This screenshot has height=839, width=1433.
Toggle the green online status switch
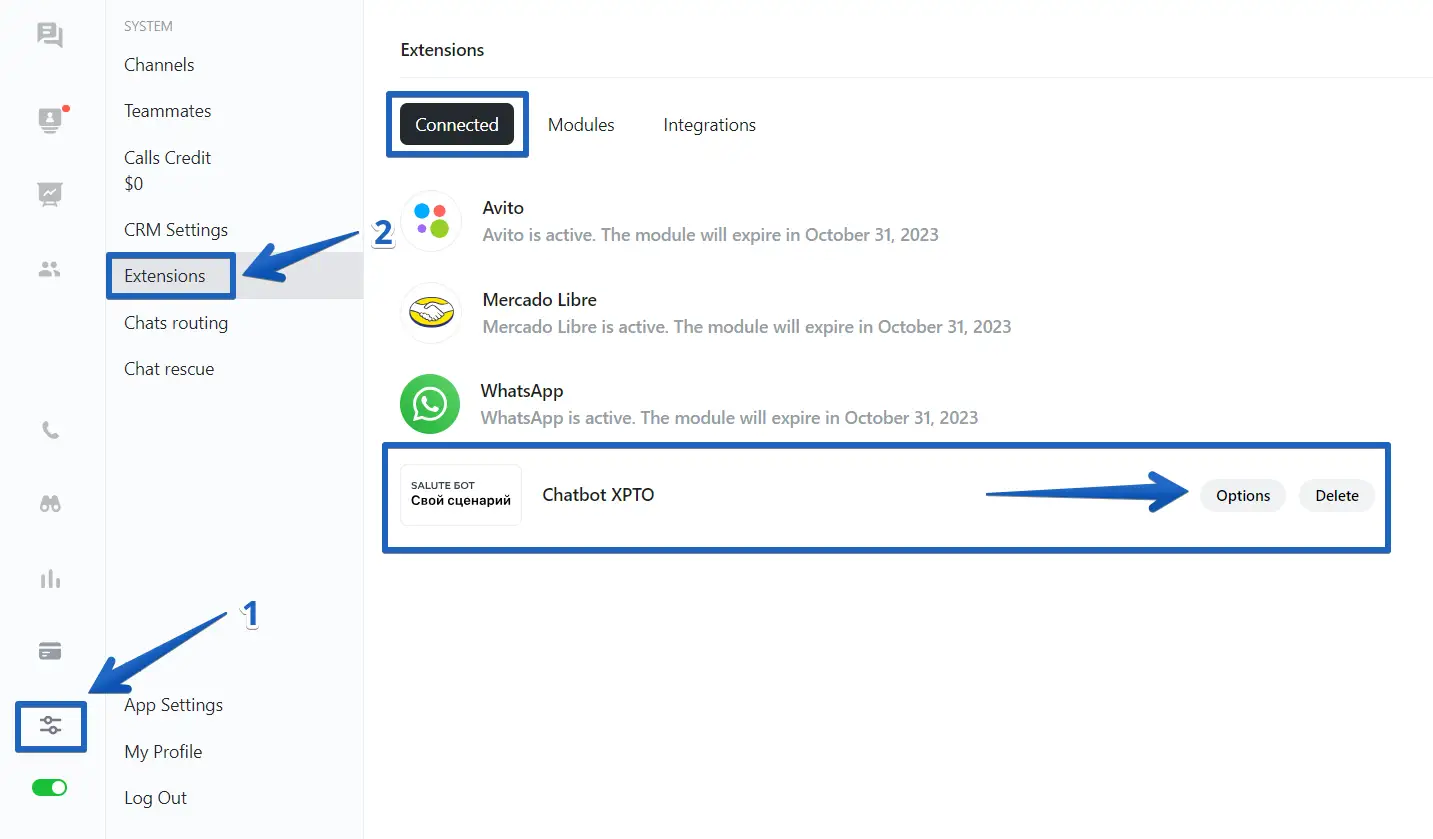[50, 788]
